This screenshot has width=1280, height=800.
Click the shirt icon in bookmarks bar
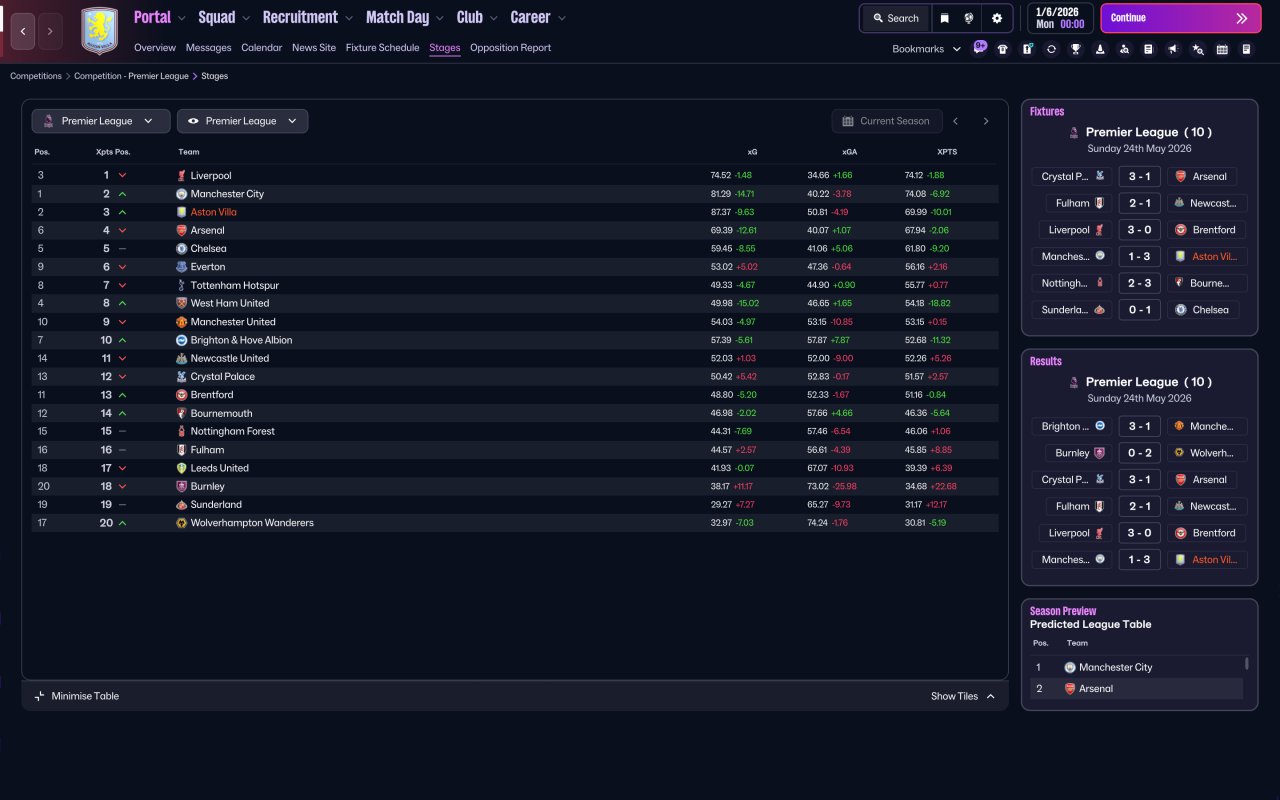coord(1003,49)
